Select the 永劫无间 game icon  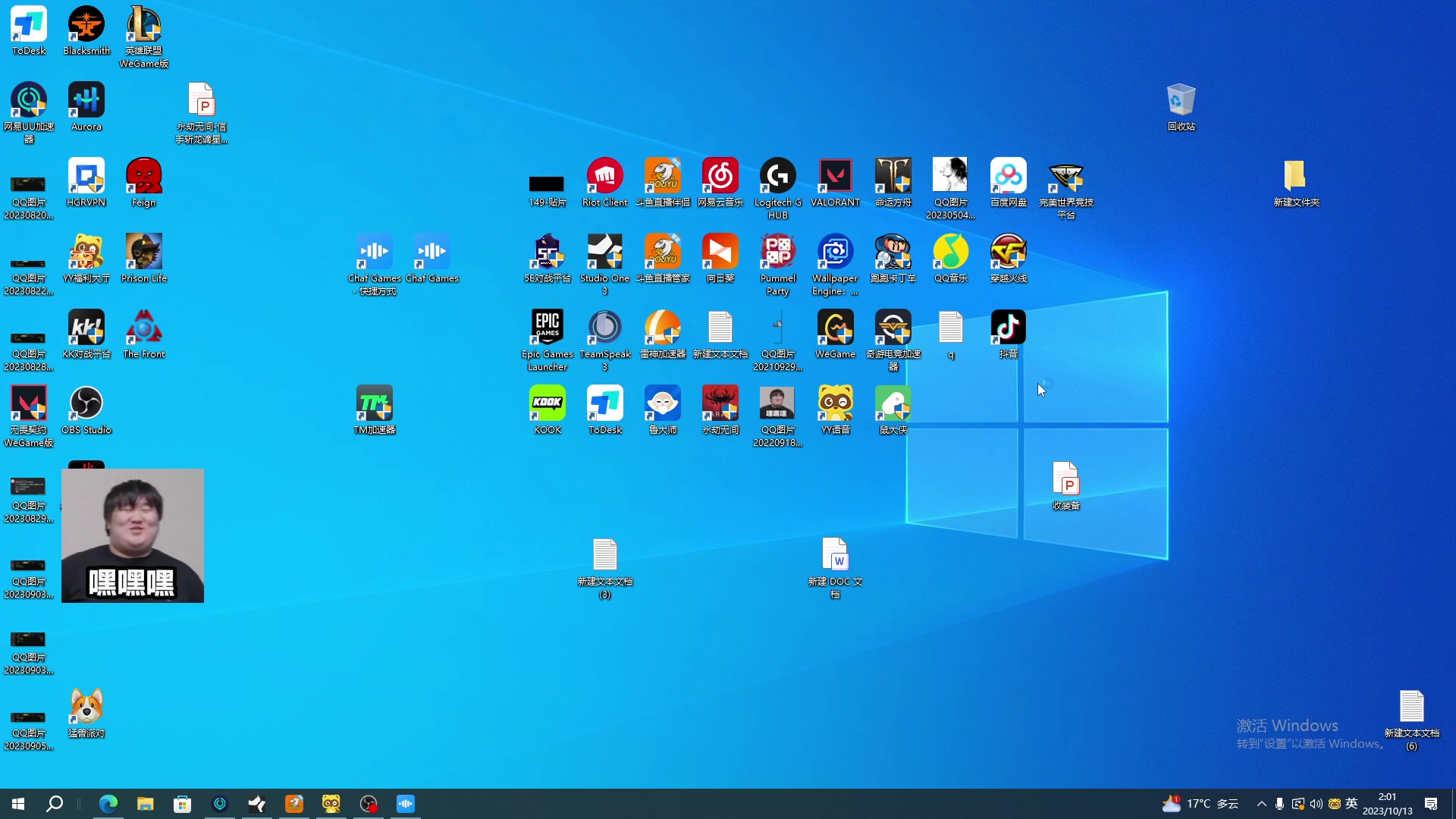[x=720, y=410]
